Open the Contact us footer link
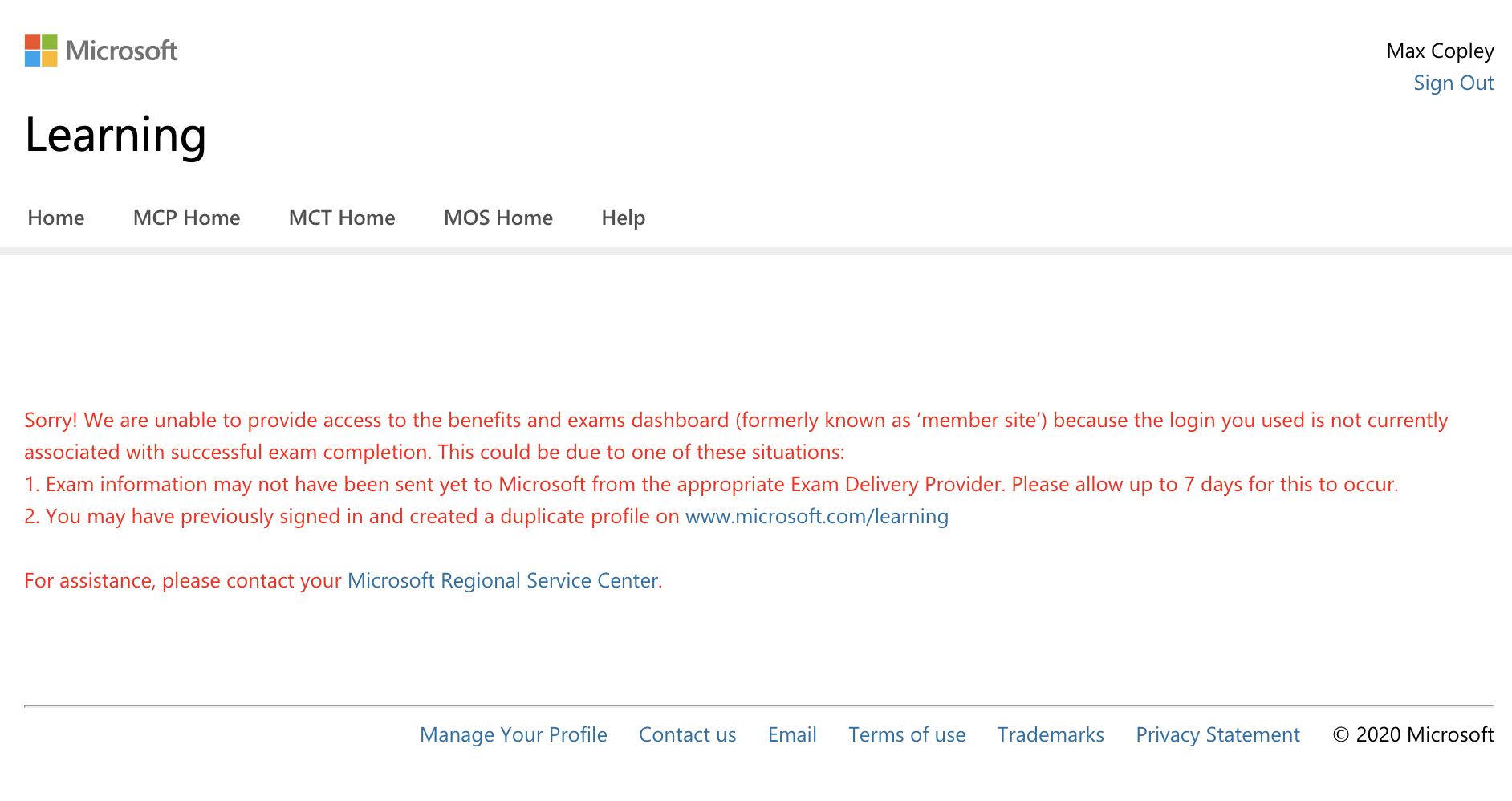The width and height of the screenshot is (1512, 801). (687, 734)
